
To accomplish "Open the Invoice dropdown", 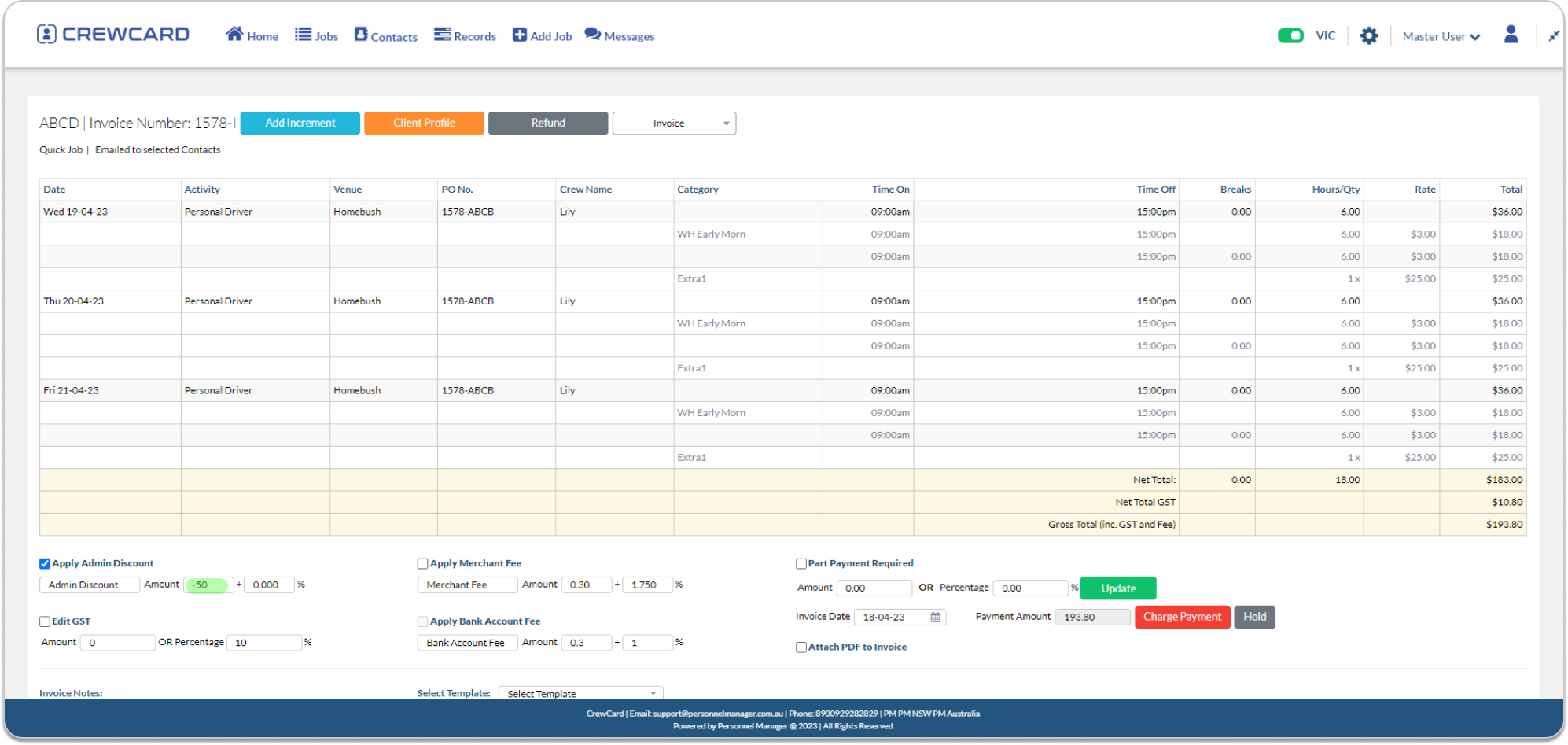I will pyautogui.click(x=673, y=123).
